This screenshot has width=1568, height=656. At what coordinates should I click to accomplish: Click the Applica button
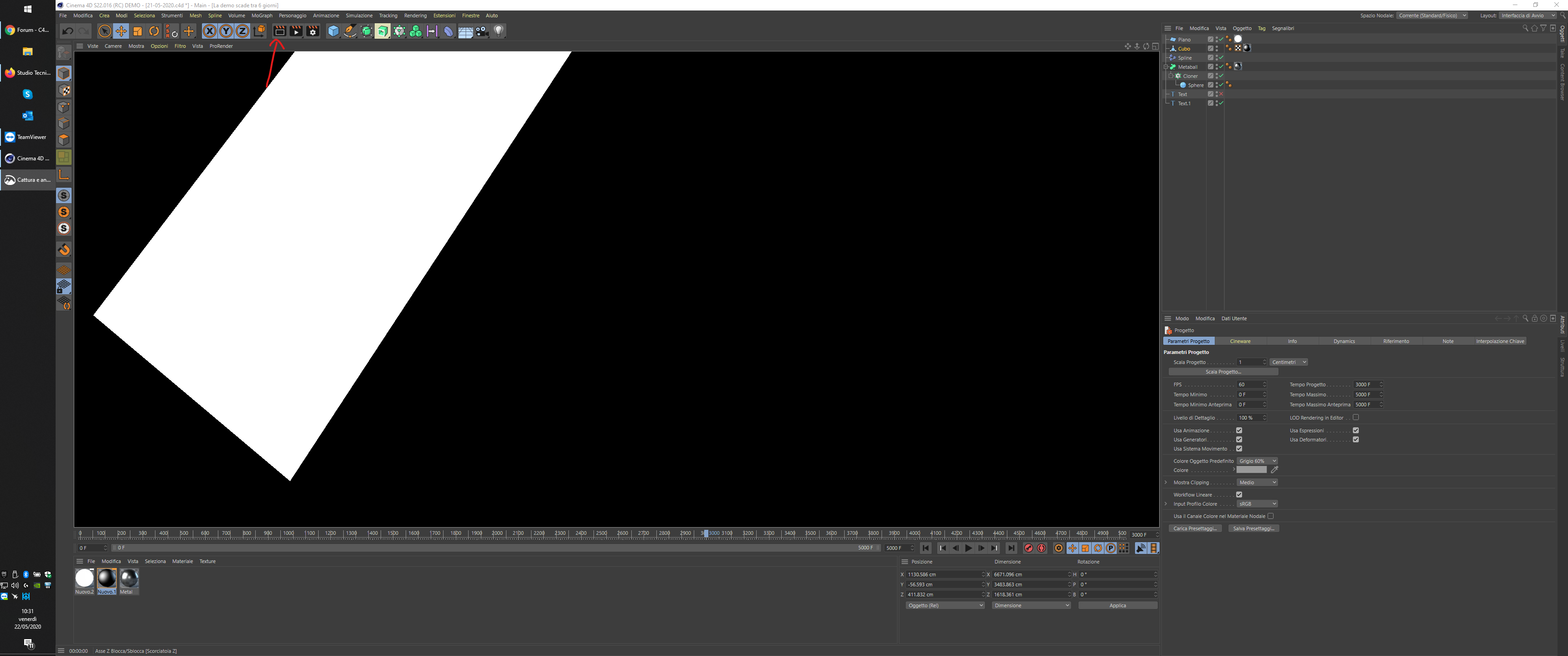coord(1117,605)
